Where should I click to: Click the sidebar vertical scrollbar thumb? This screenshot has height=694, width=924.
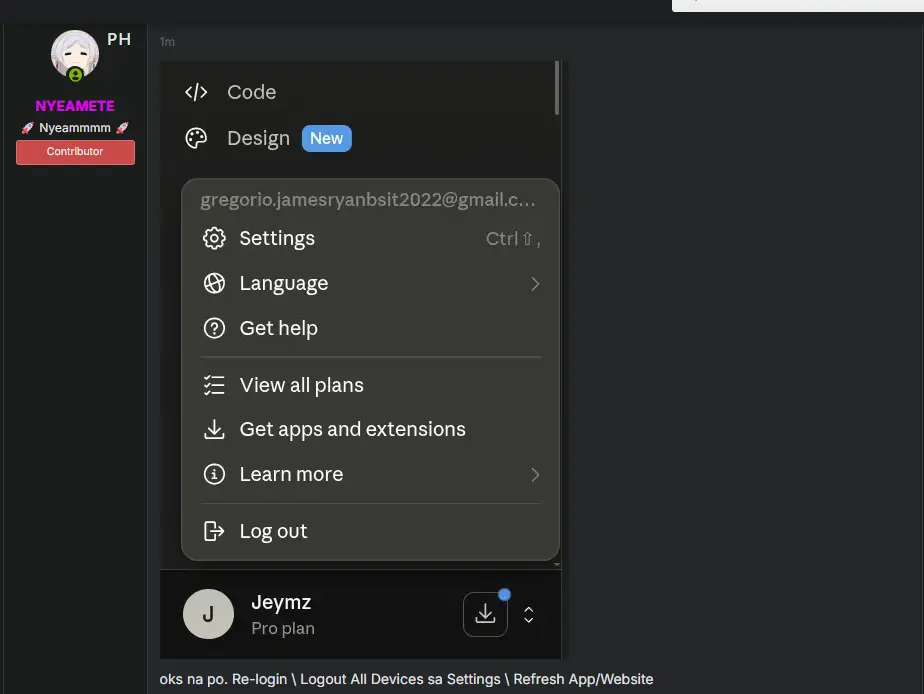point(557,88)
